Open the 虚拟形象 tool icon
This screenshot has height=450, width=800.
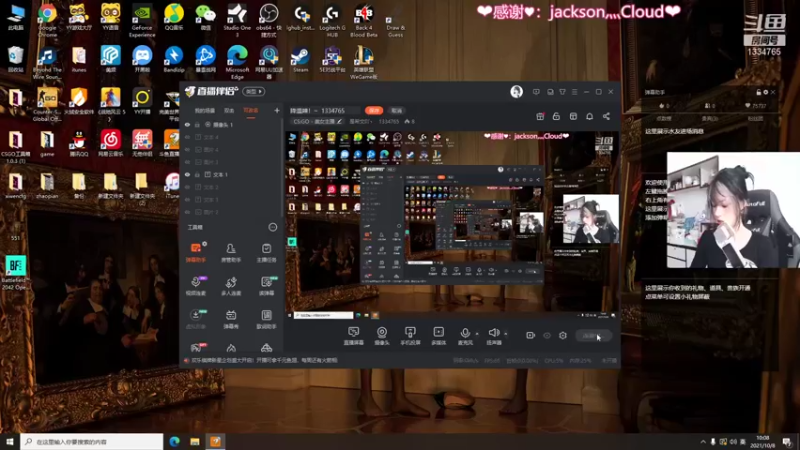coord(195,319)
